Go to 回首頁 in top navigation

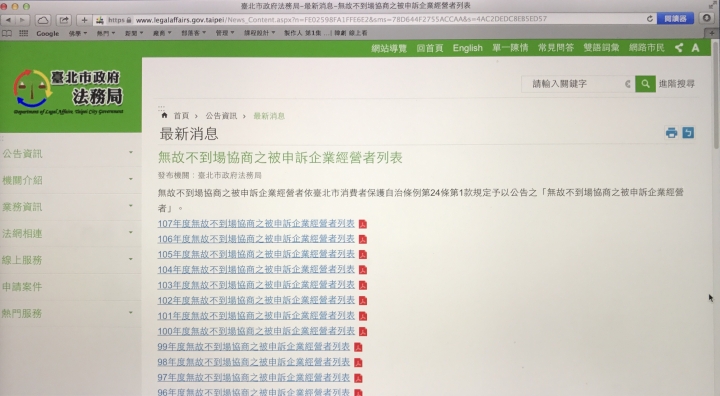pyautogui.click(x=430, y=48)
